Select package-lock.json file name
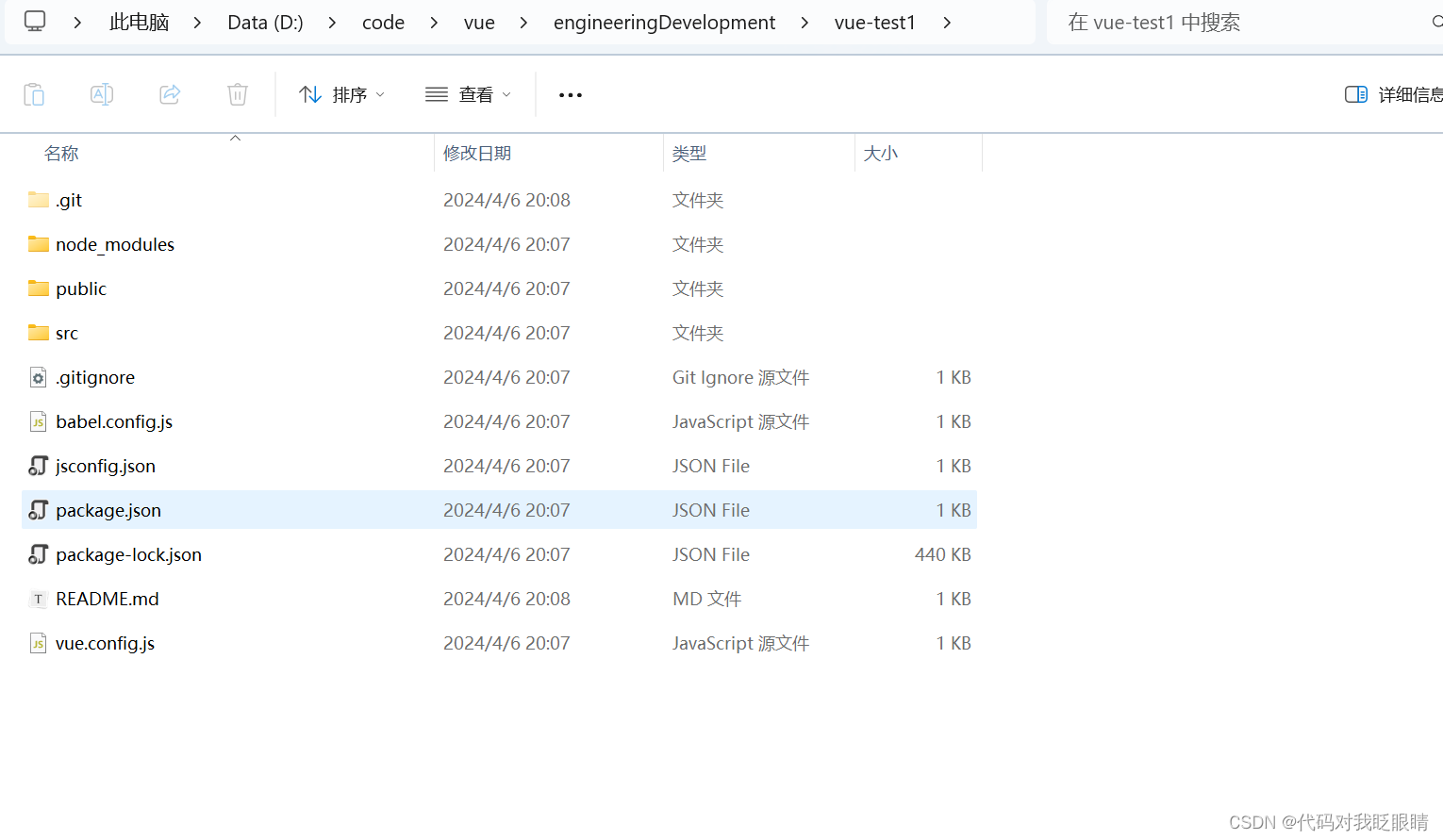The height and width of the screenshot is (840, 1443). tap(128, 554)
